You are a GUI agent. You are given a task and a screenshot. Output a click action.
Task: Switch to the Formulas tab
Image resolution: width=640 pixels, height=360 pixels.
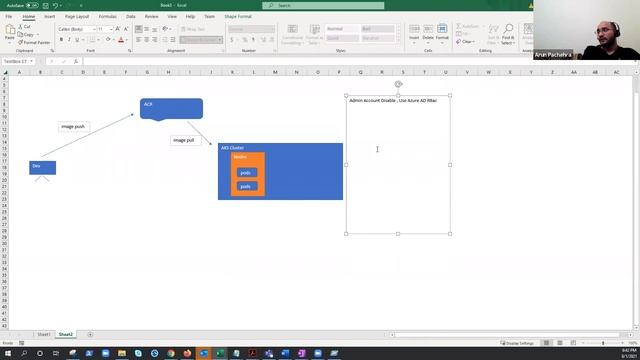click(107, 17)
